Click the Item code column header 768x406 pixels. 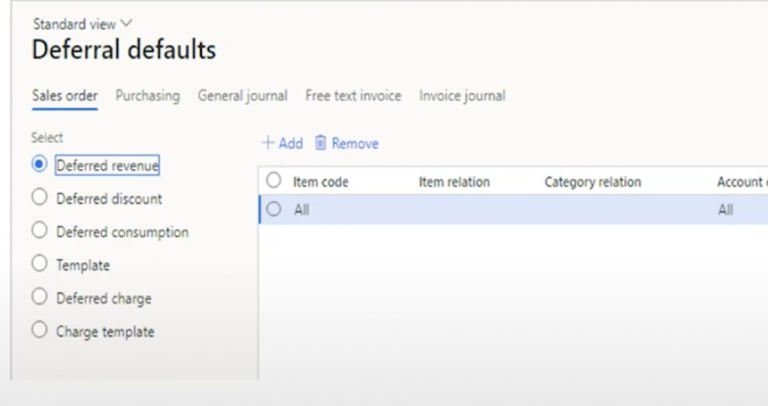pos(320,182)
